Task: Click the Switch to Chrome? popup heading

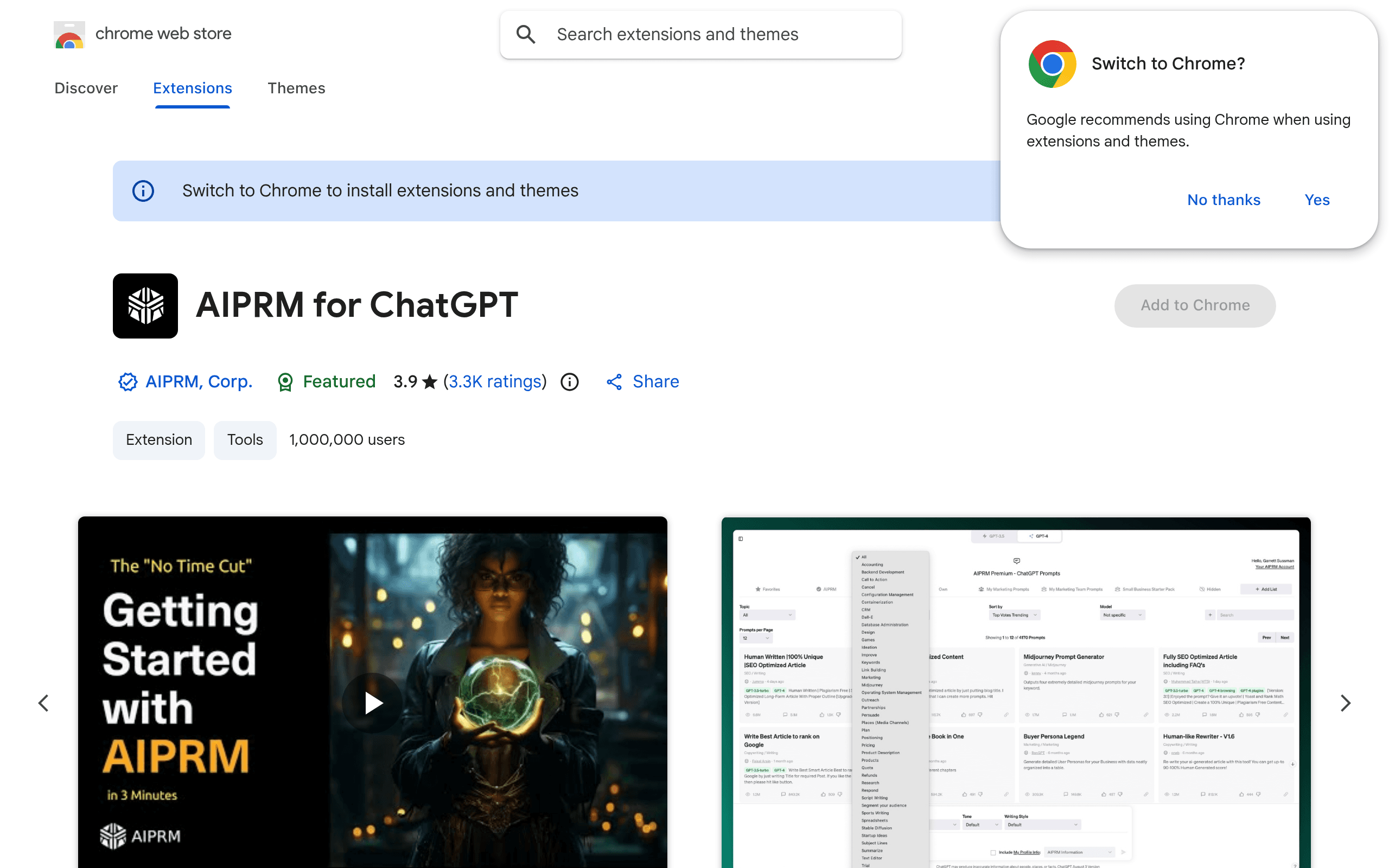Action: tap(1168, 63)
